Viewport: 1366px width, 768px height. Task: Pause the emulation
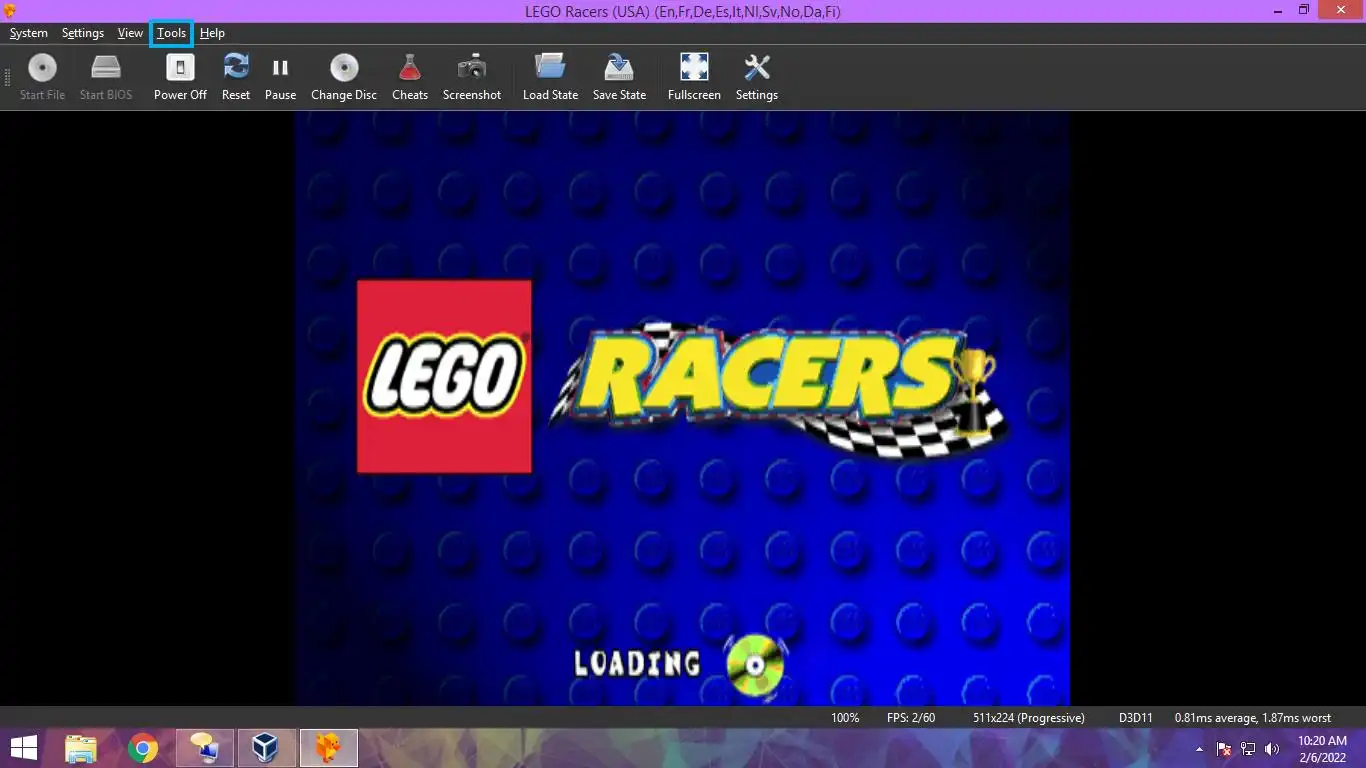click(280, 78)
